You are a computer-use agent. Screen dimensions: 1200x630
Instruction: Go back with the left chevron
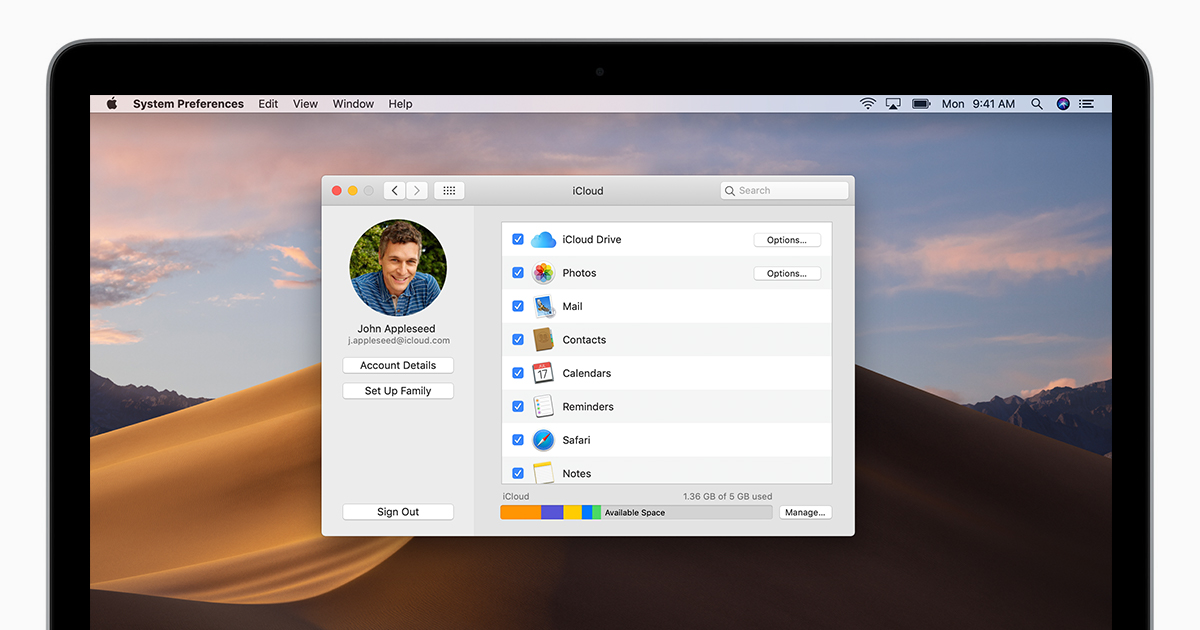pos(395,190)
